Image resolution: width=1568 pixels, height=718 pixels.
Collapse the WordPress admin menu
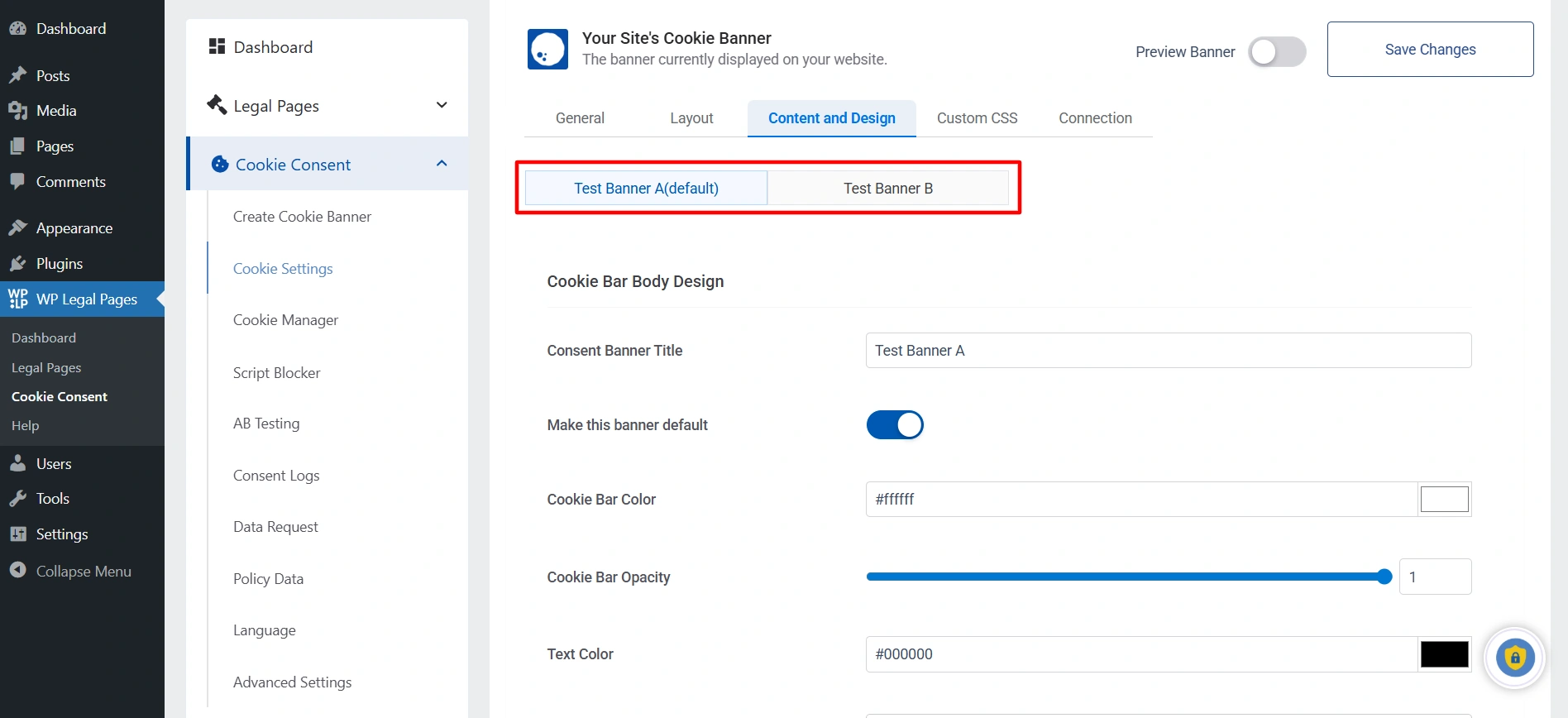[x=71, y=571]
